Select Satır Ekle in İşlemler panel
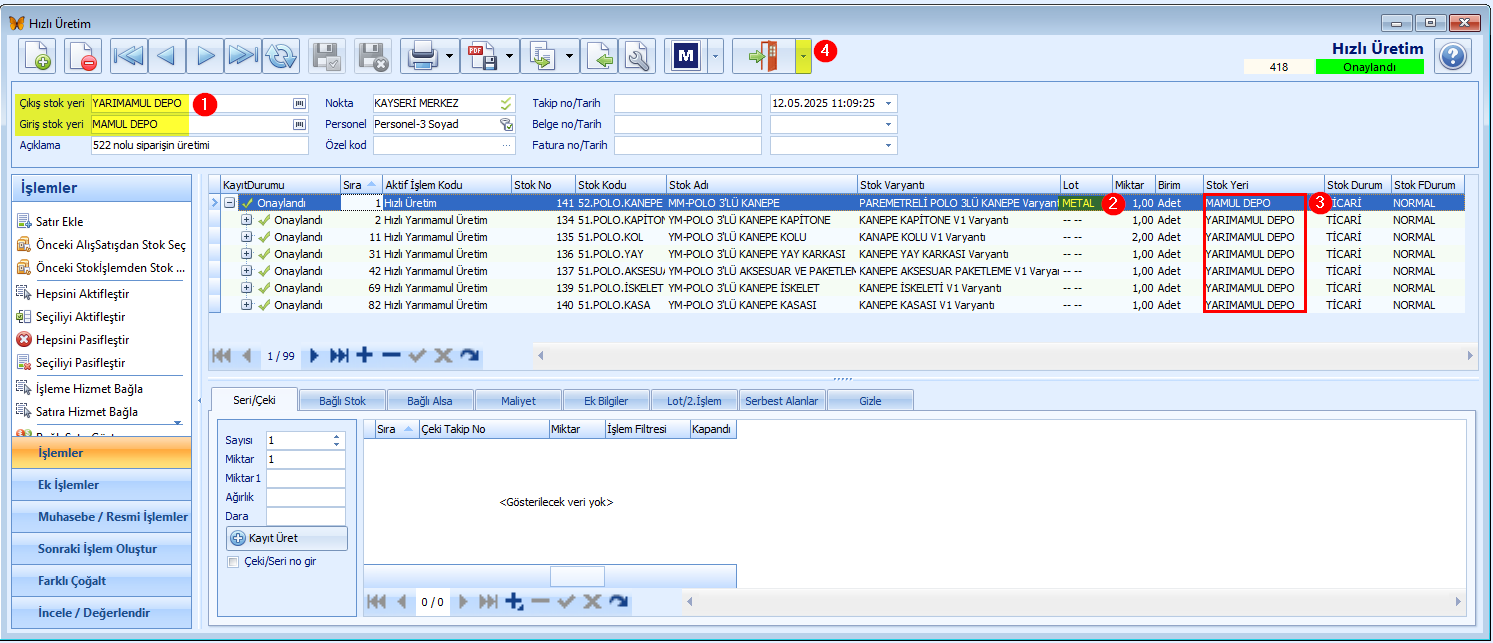The image size is (1493, 643). pos(59,221)
